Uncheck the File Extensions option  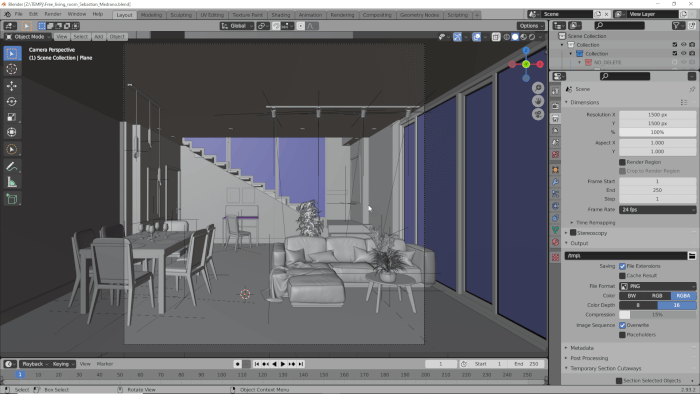[x=622, y=266]
